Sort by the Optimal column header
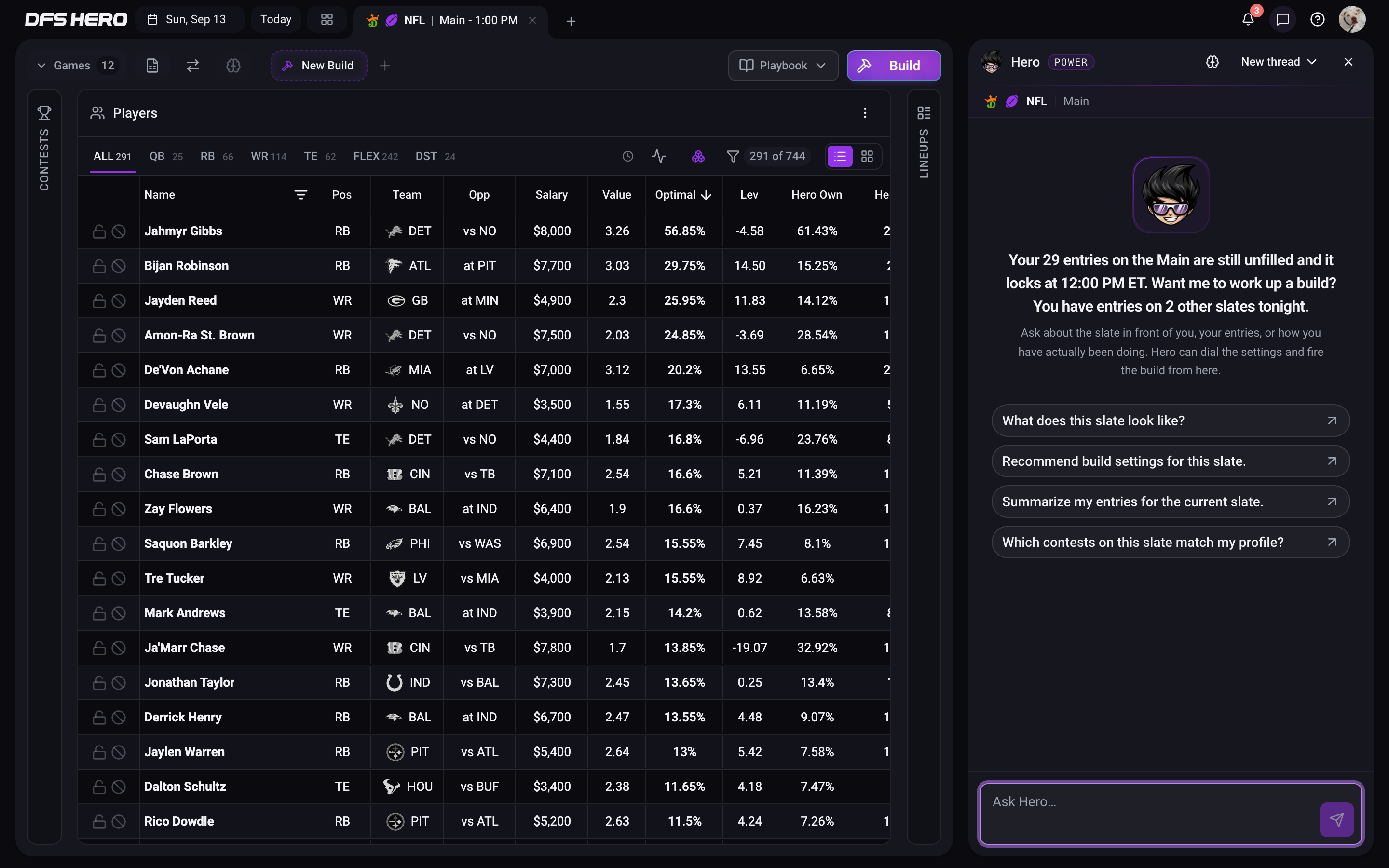Image resolution: width=1389 pixels, height=868 pixels. pyautogui.click(x=683, y=195)
